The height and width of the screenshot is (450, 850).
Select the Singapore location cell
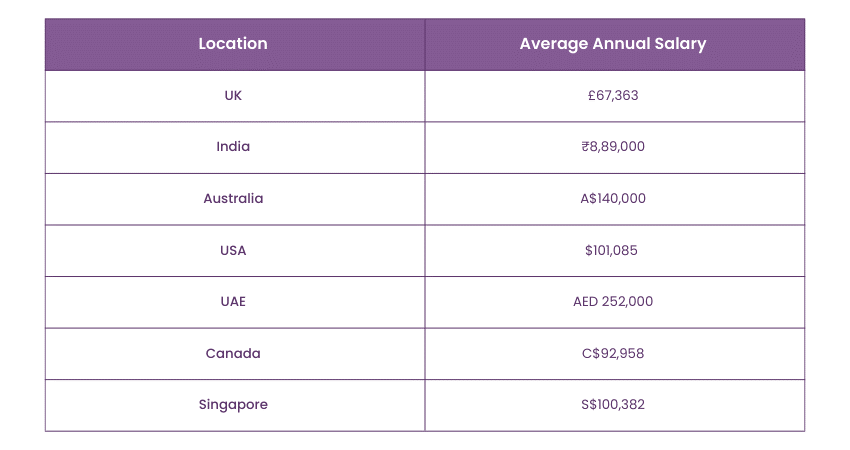tap(233, 405)
